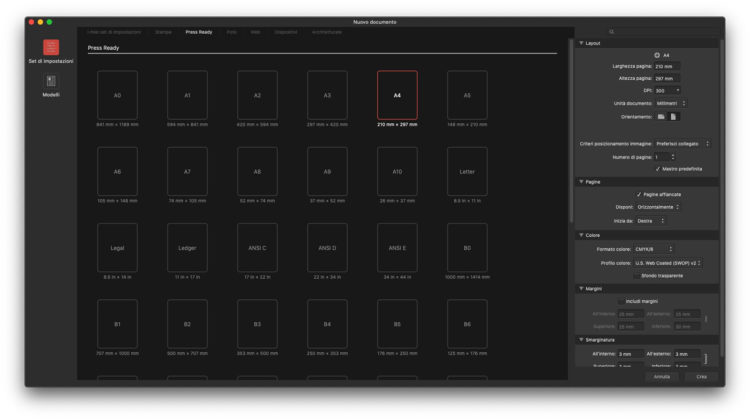
Task: Collapse the Colore section
Action: [581, 235]
